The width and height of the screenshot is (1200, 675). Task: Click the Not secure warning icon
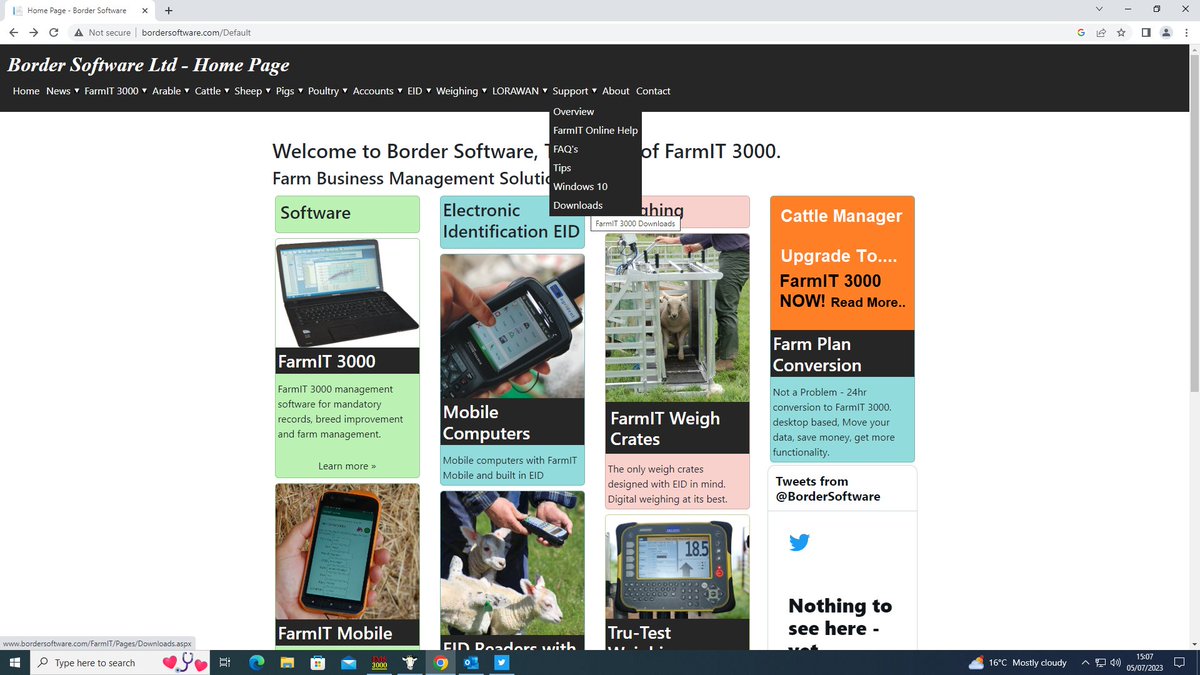(x=79, y=32)
